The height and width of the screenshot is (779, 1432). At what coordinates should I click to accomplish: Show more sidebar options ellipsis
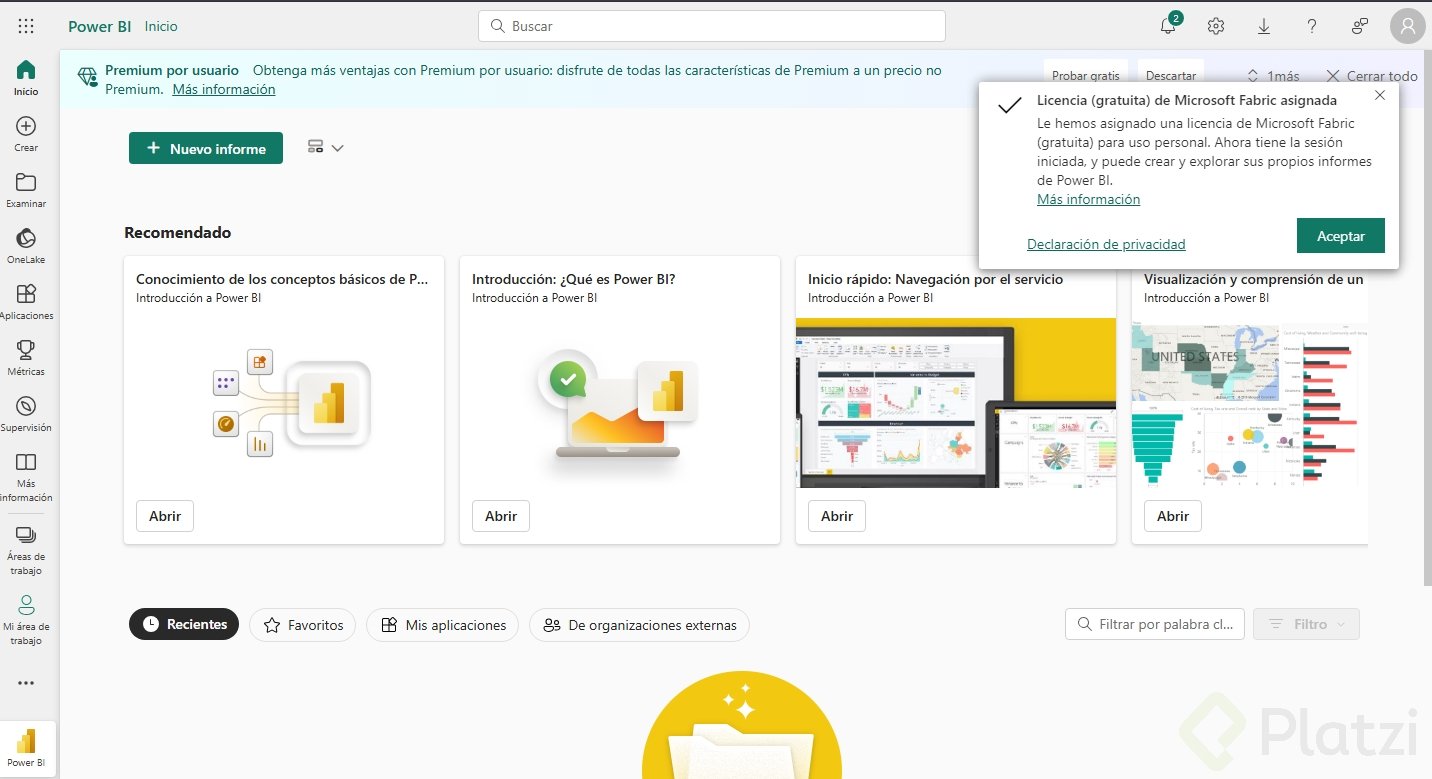(x=26, y=683)
